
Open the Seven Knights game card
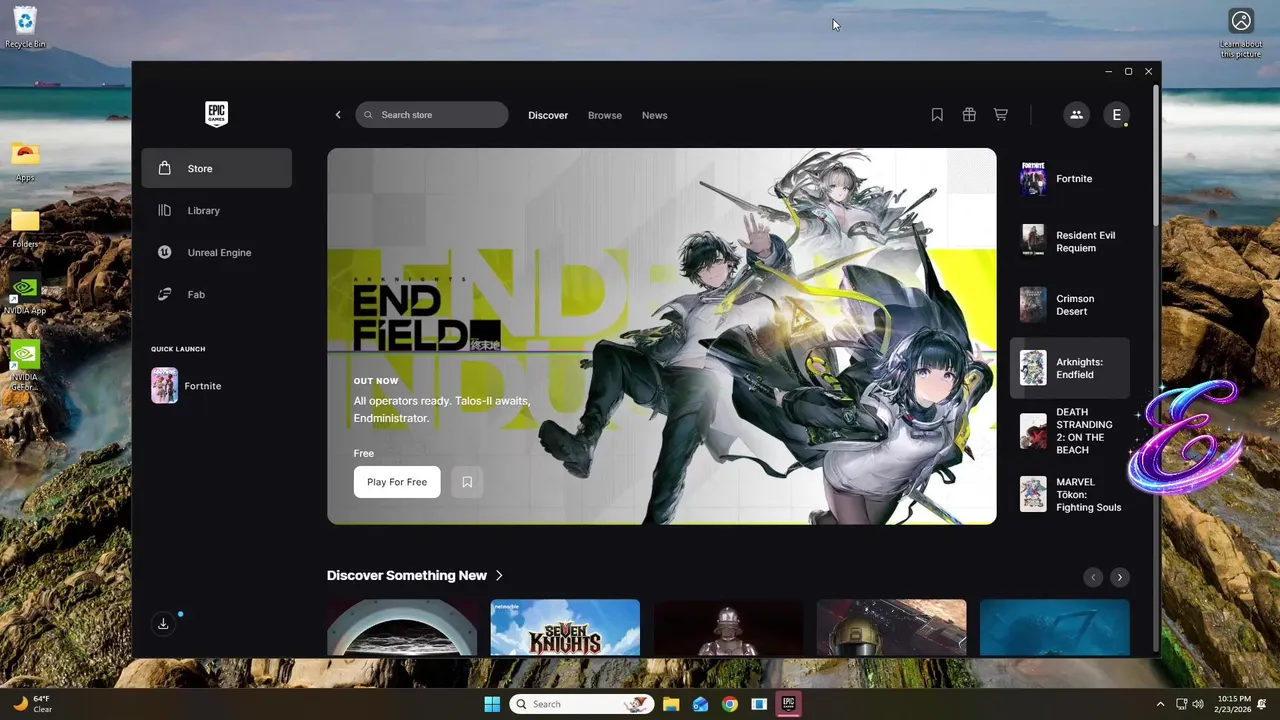[x=565, y=628]
